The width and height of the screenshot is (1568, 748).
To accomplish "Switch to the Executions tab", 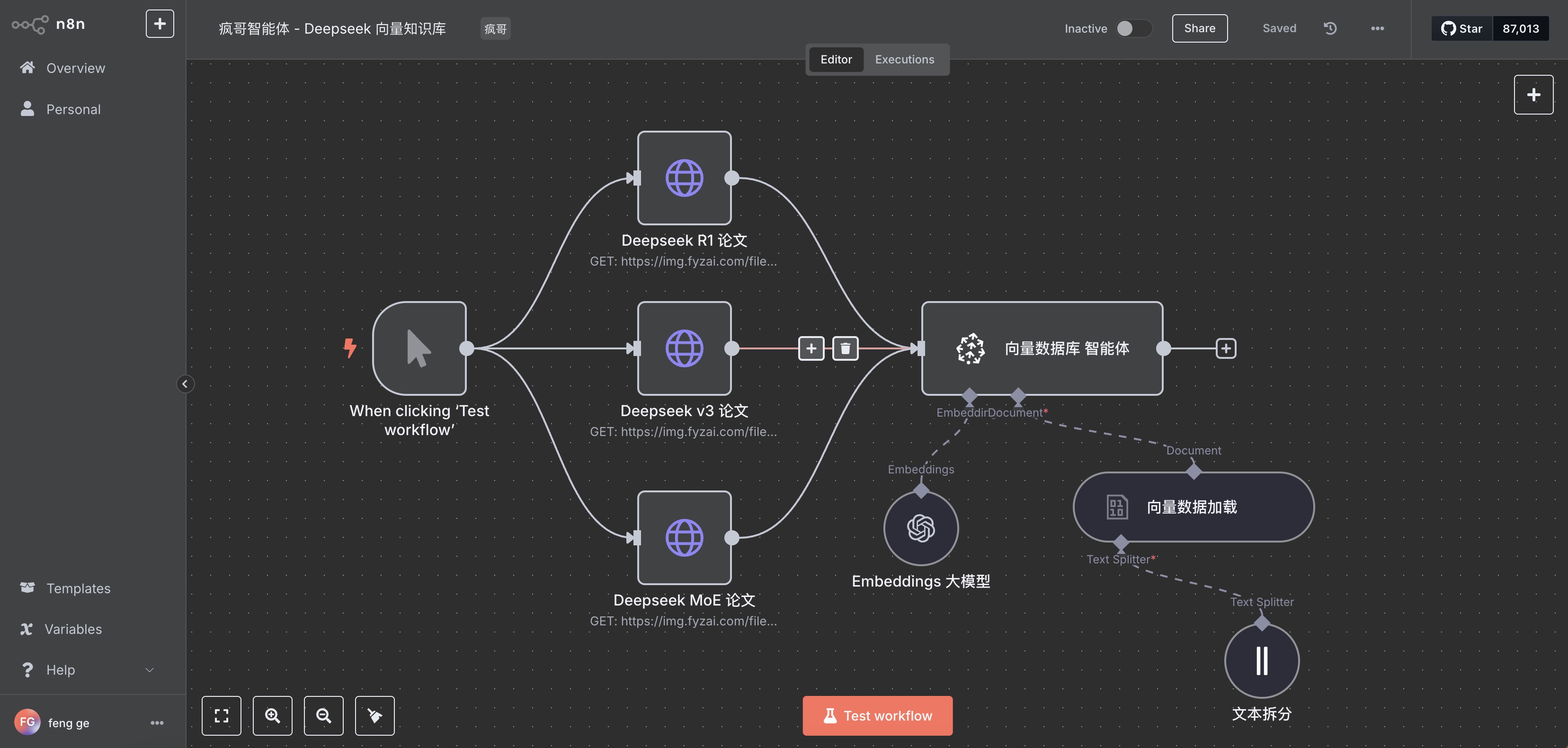I will pos(904,60).
